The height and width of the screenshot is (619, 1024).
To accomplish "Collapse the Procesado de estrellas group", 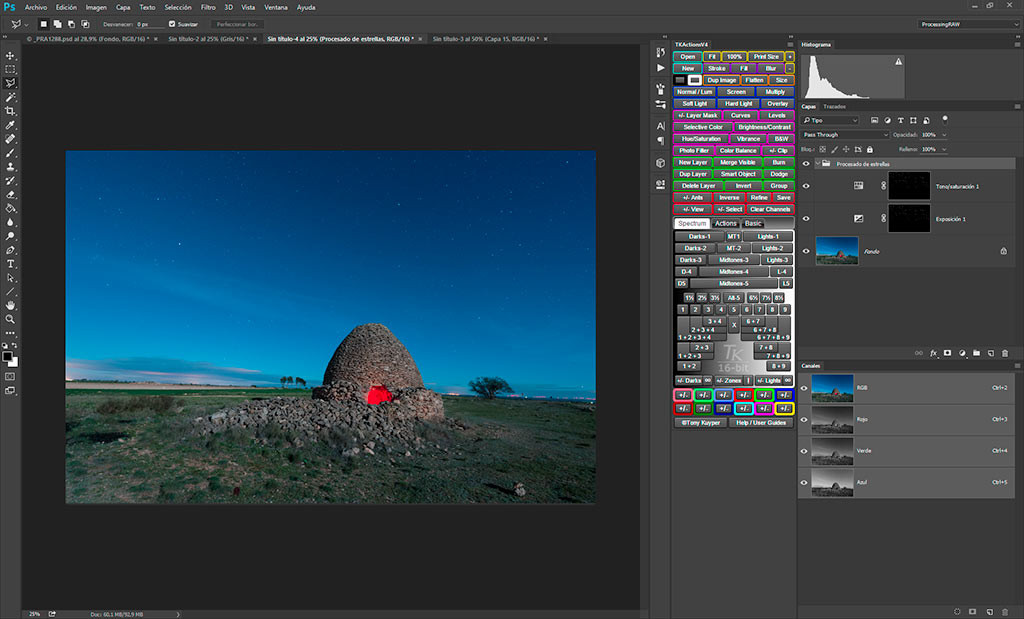I will pos(819,163).
